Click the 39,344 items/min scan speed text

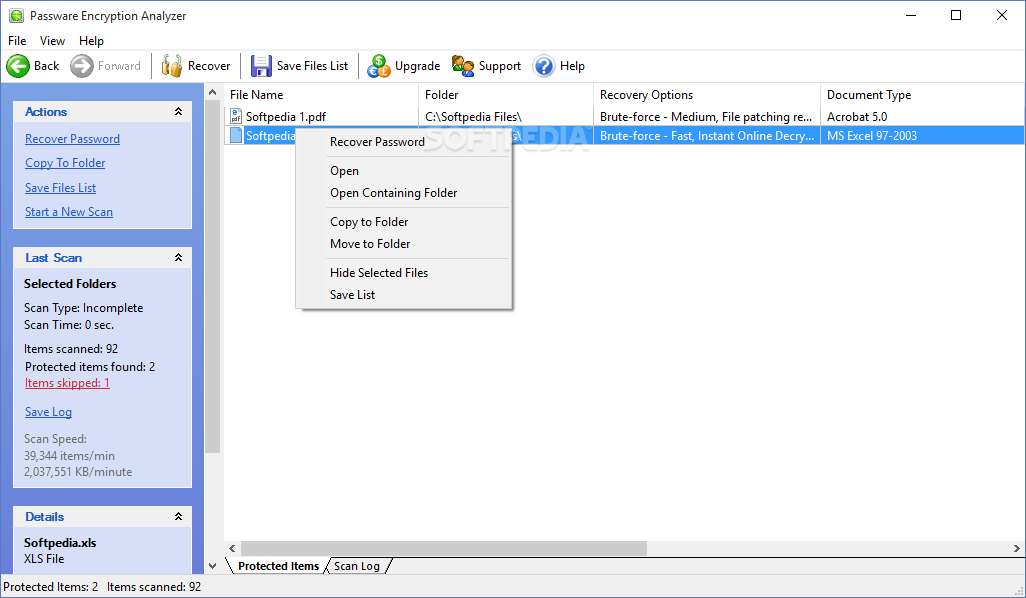click(x=69, y=455)
